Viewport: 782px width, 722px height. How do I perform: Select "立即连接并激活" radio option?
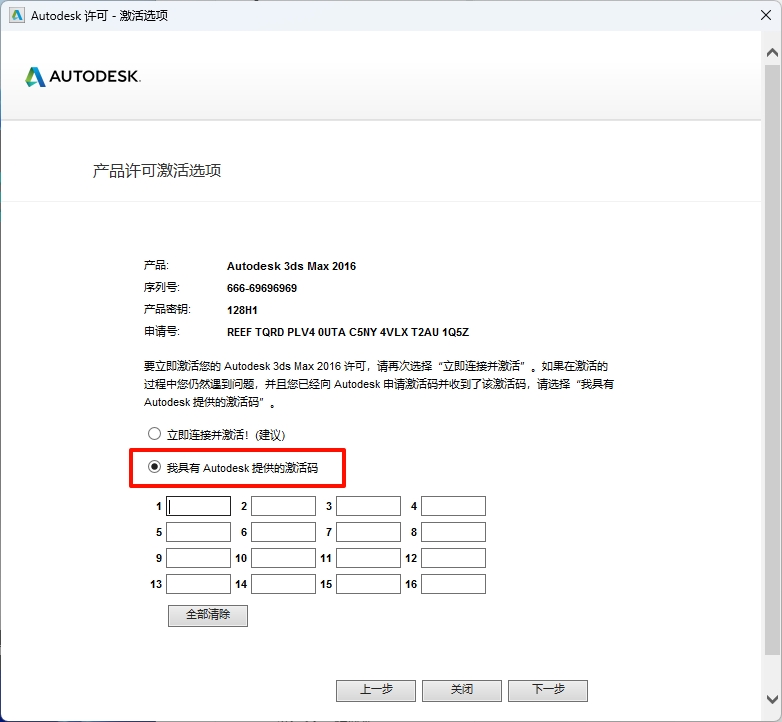154,434
